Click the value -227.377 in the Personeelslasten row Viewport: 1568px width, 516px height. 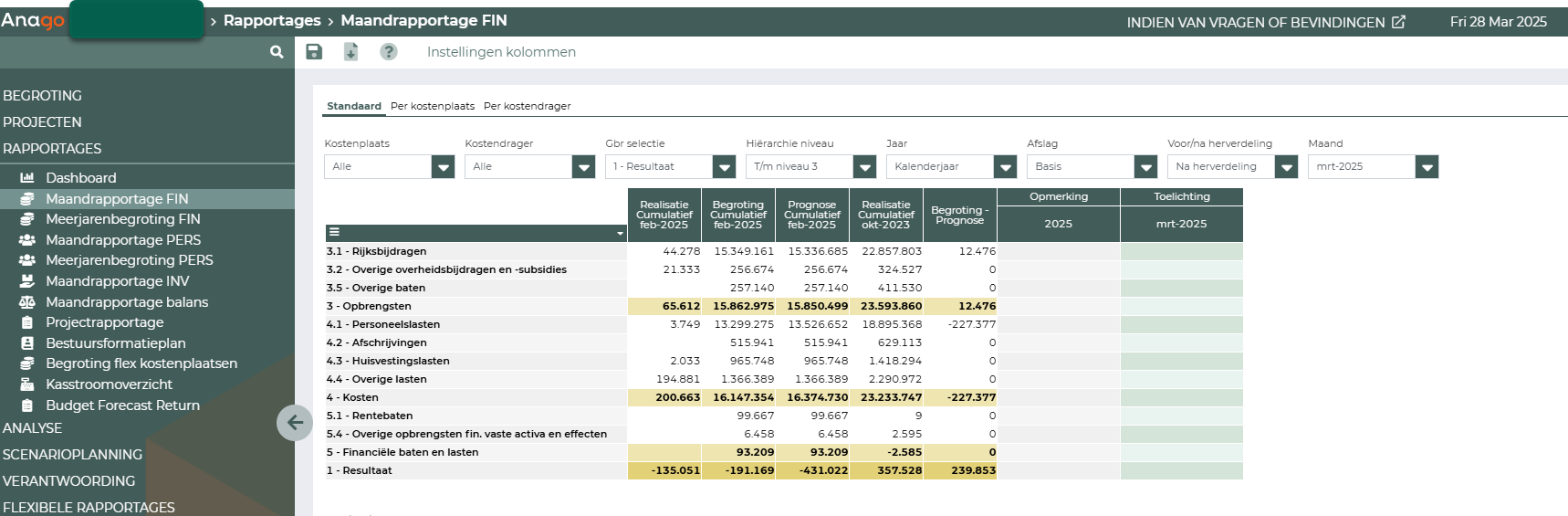[x=972, y=324]
